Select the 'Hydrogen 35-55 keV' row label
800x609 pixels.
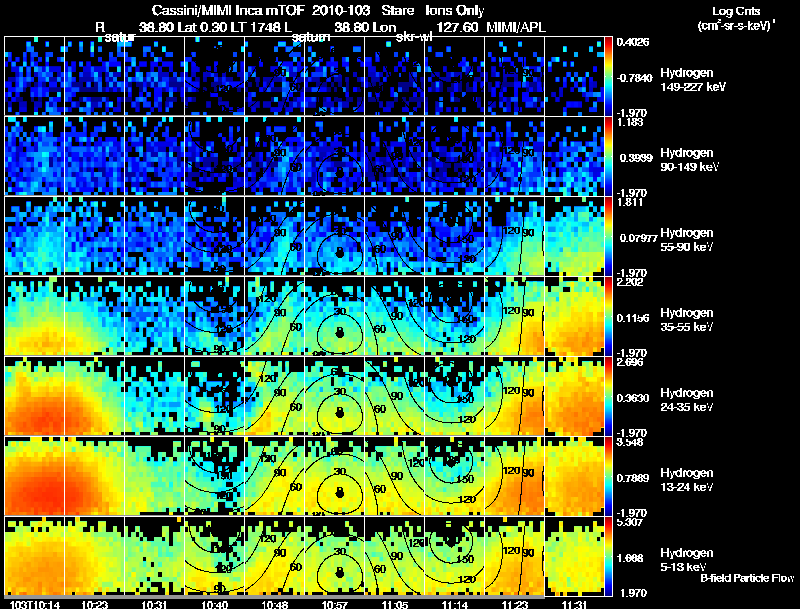pos(687,320)
